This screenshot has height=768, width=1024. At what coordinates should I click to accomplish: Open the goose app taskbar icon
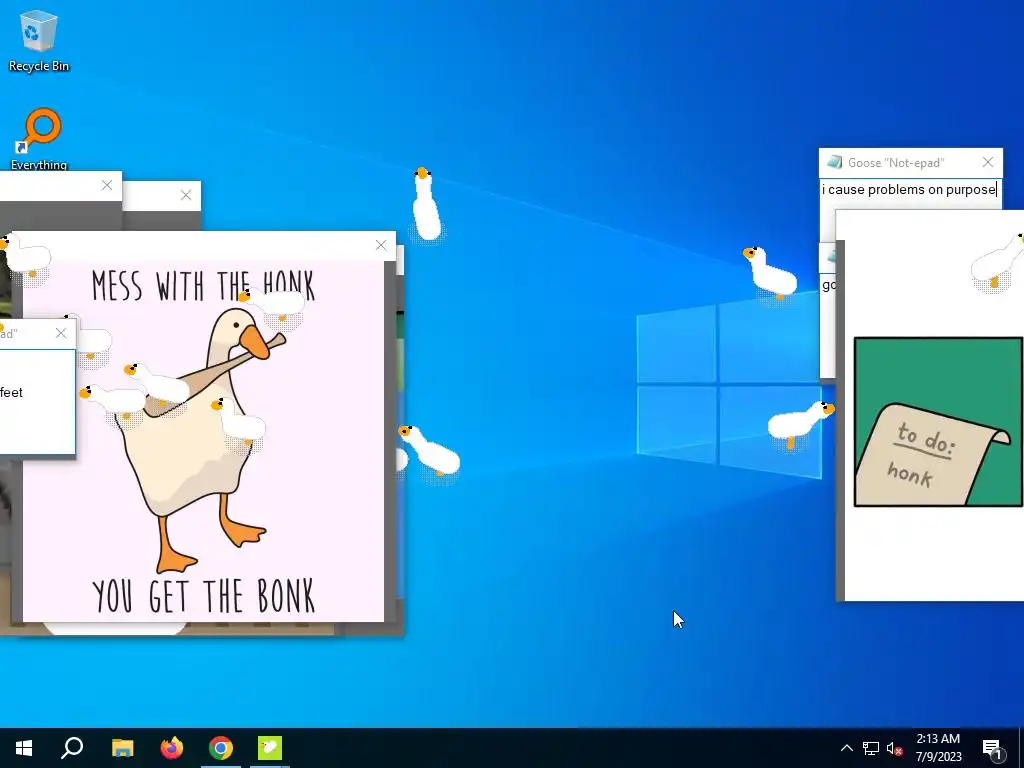coord(269,748)
